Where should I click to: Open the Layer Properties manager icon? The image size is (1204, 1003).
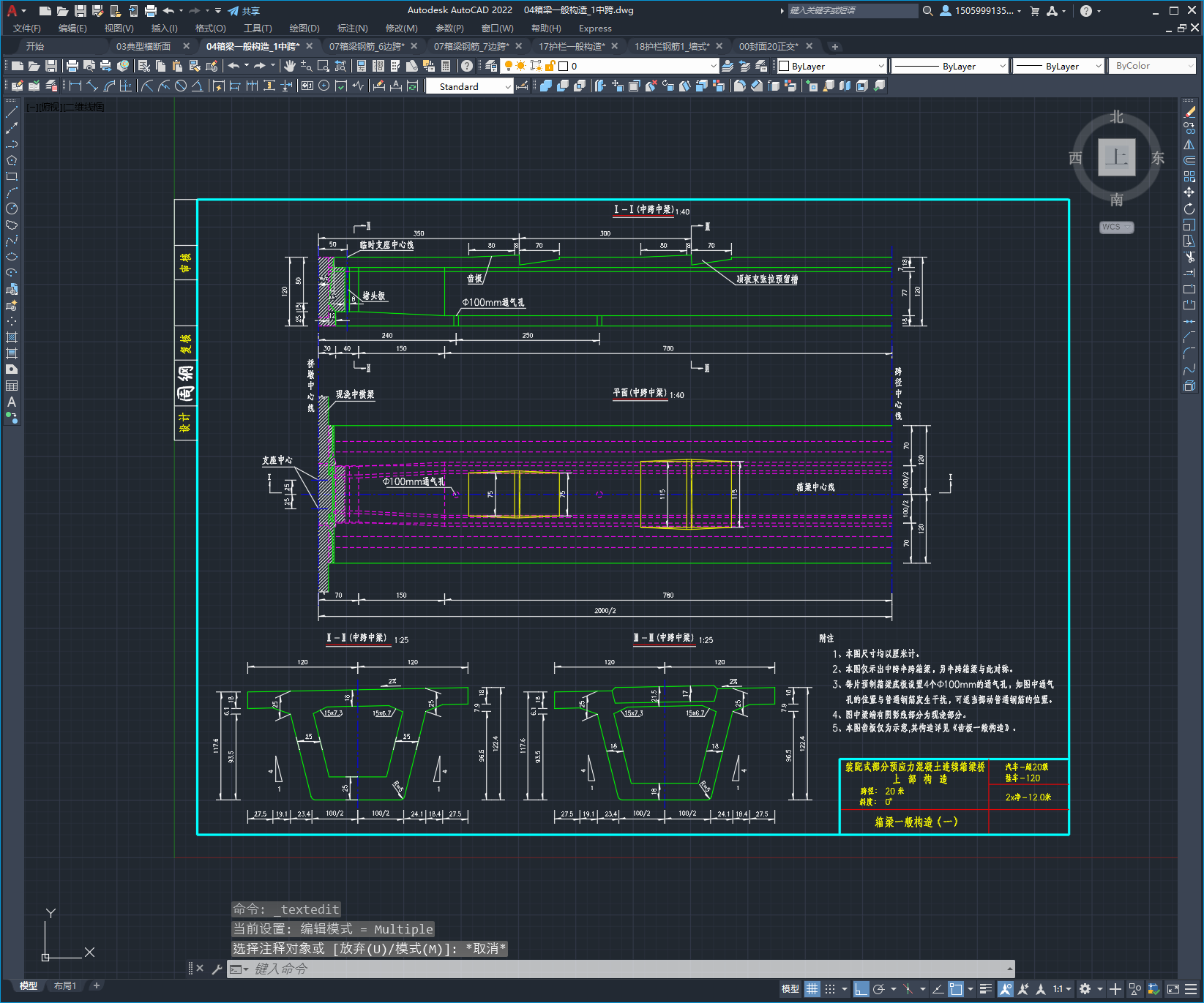tap(491, 66)
